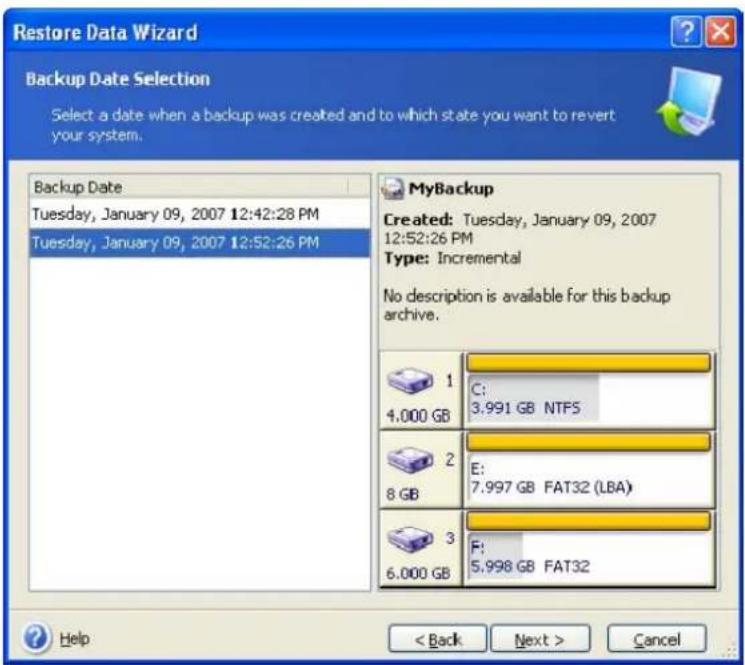Click the disk 3 drive icon

coord(410,539)
